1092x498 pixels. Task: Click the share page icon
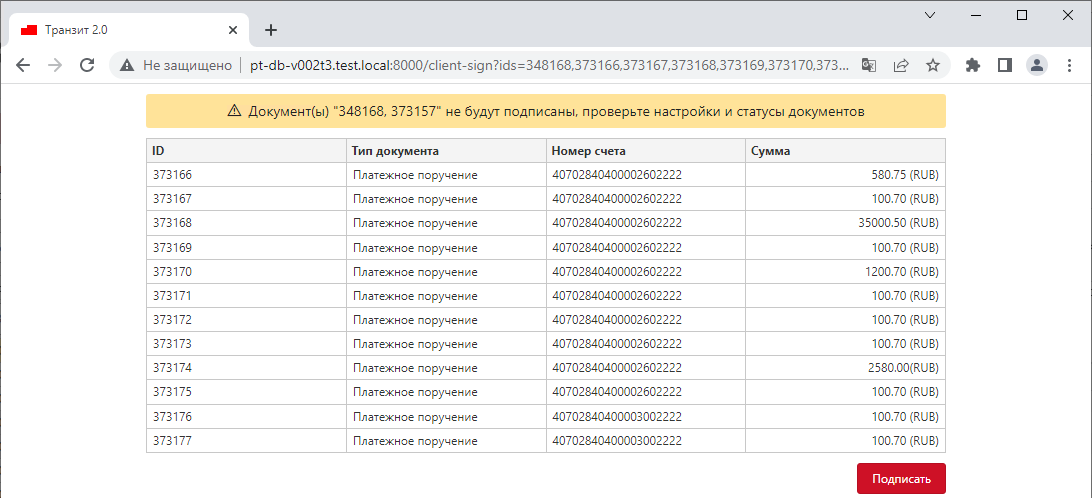[x=901, y=65]
